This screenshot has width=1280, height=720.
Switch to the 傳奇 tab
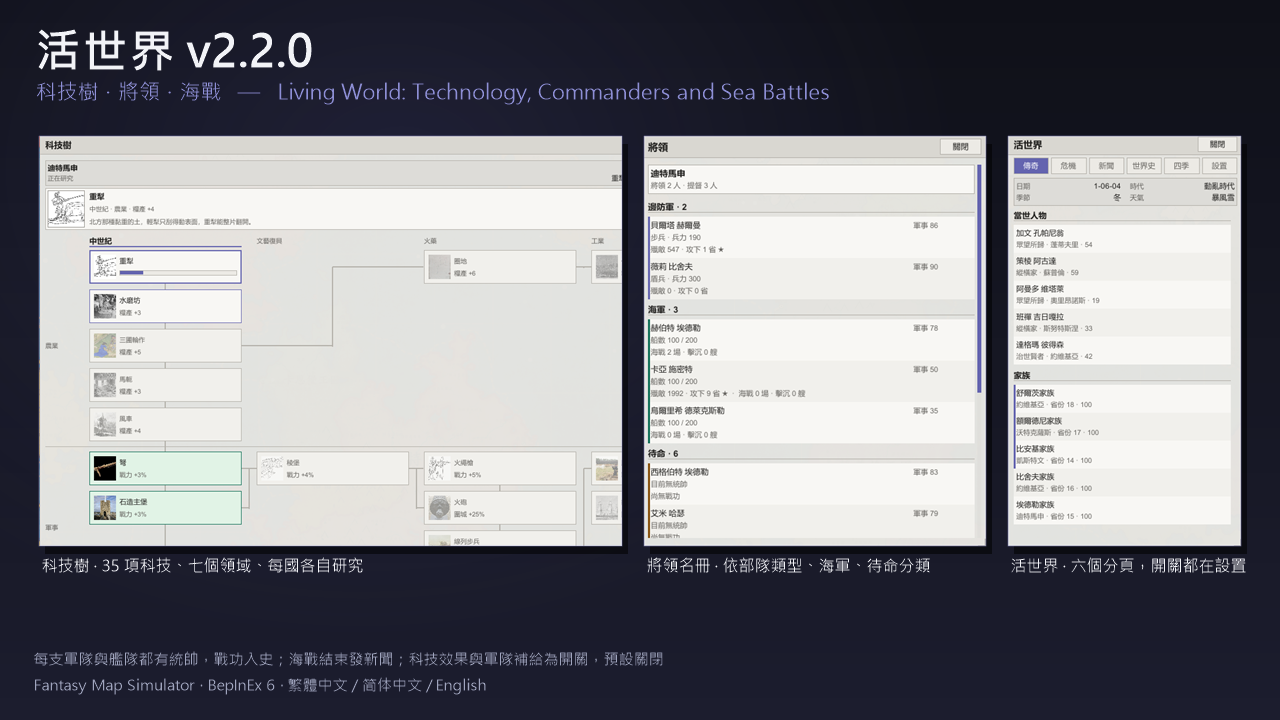[x=1030, y=166]
